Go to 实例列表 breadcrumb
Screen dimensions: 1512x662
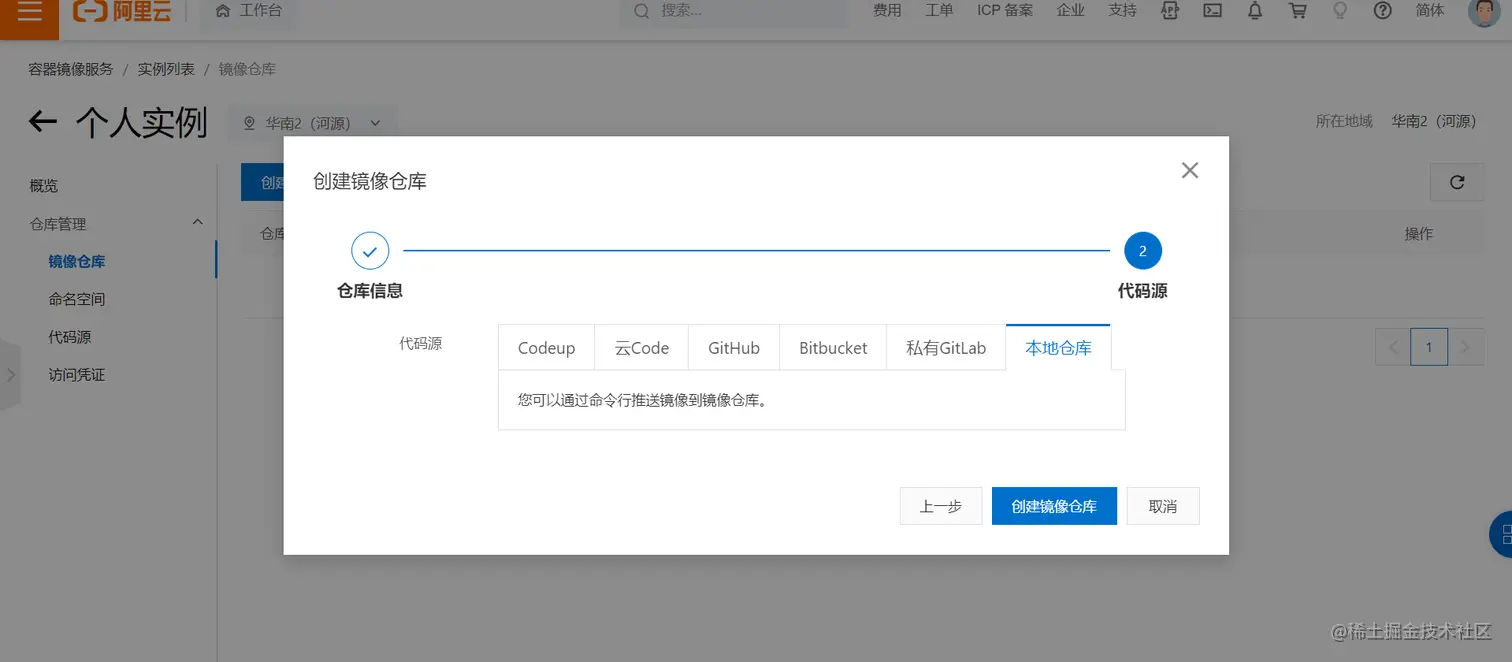166,69
